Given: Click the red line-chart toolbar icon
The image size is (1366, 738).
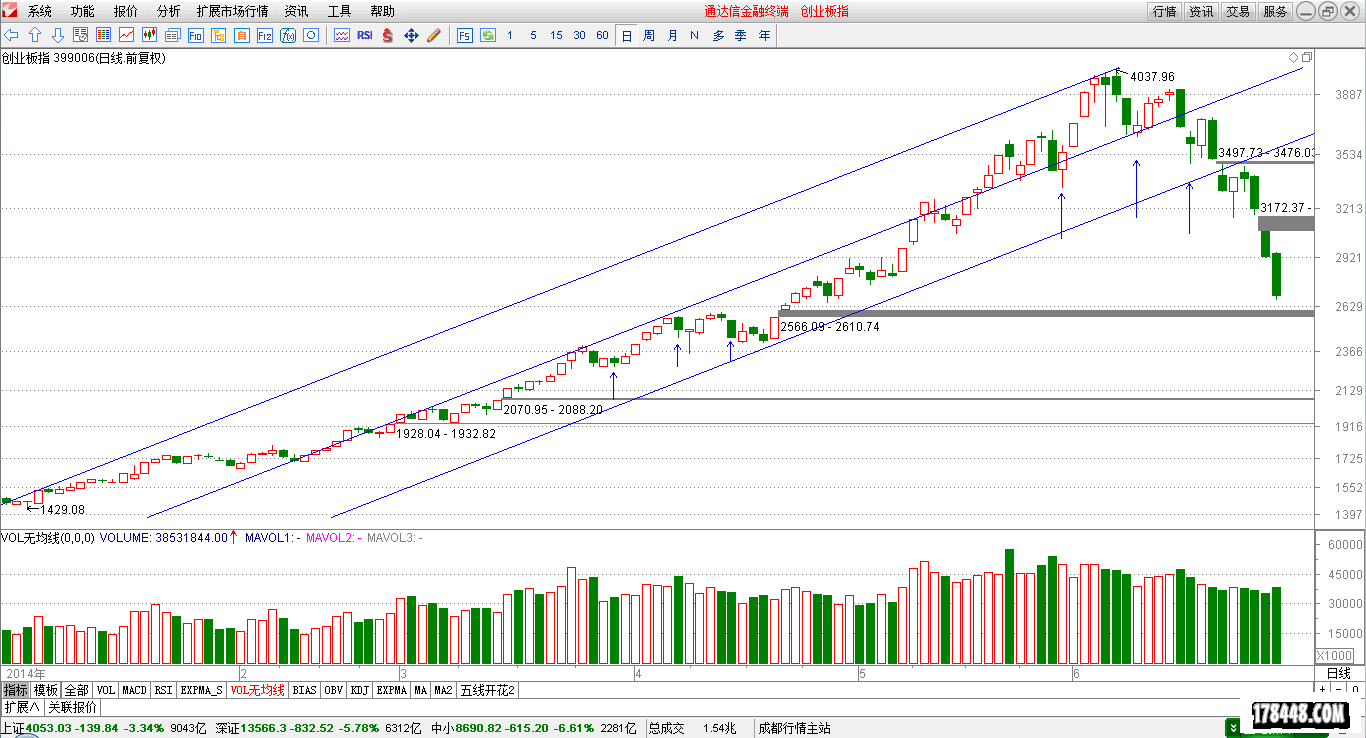Looking at the screenshot, I should 126,35.
